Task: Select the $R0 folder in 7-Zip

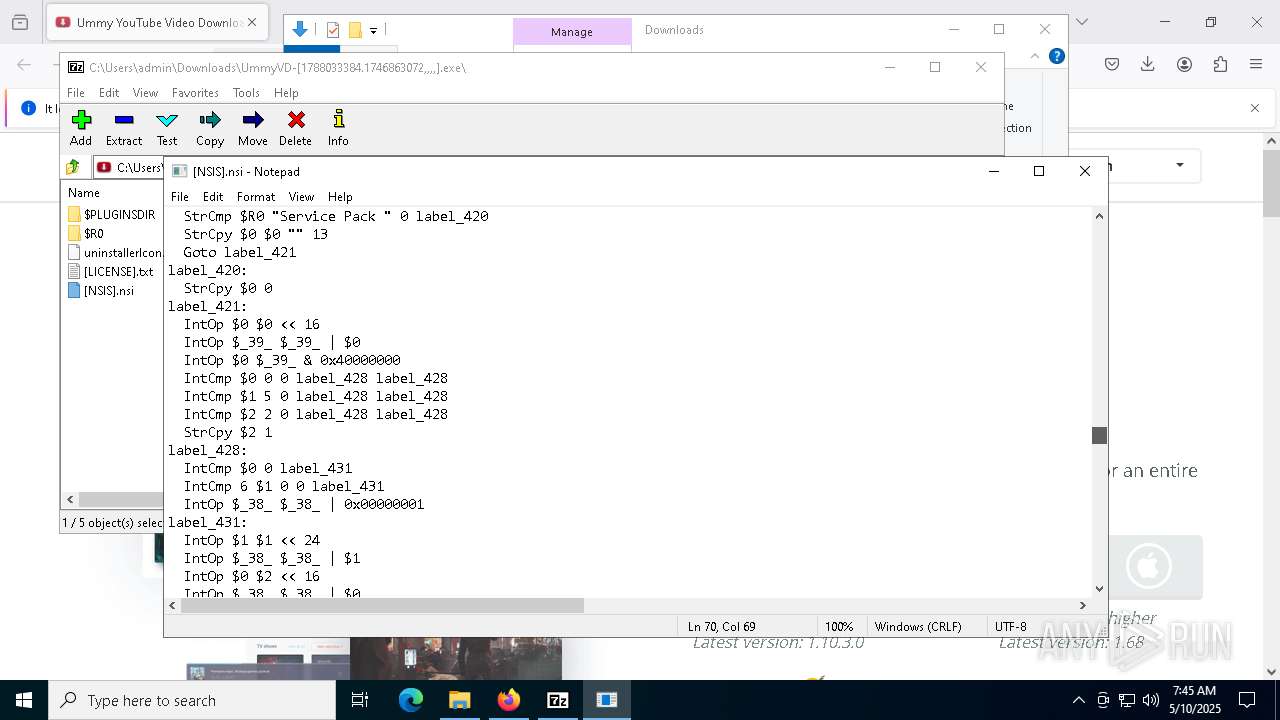Action: (x=86, y=233)
